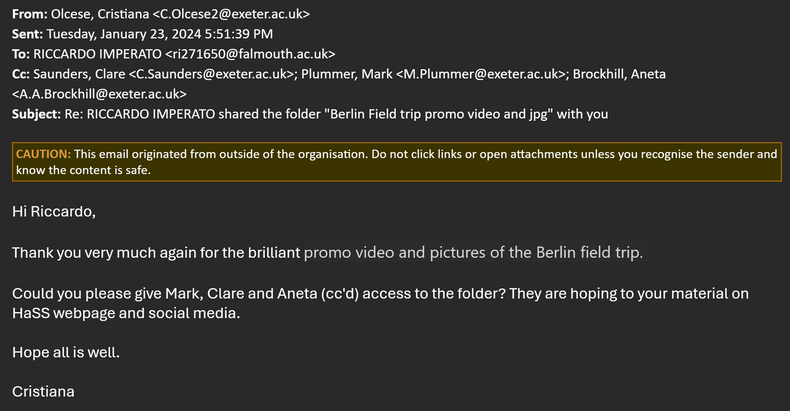
Task: Click highlighted text about promo video and pictures
Action: point(474,252)
